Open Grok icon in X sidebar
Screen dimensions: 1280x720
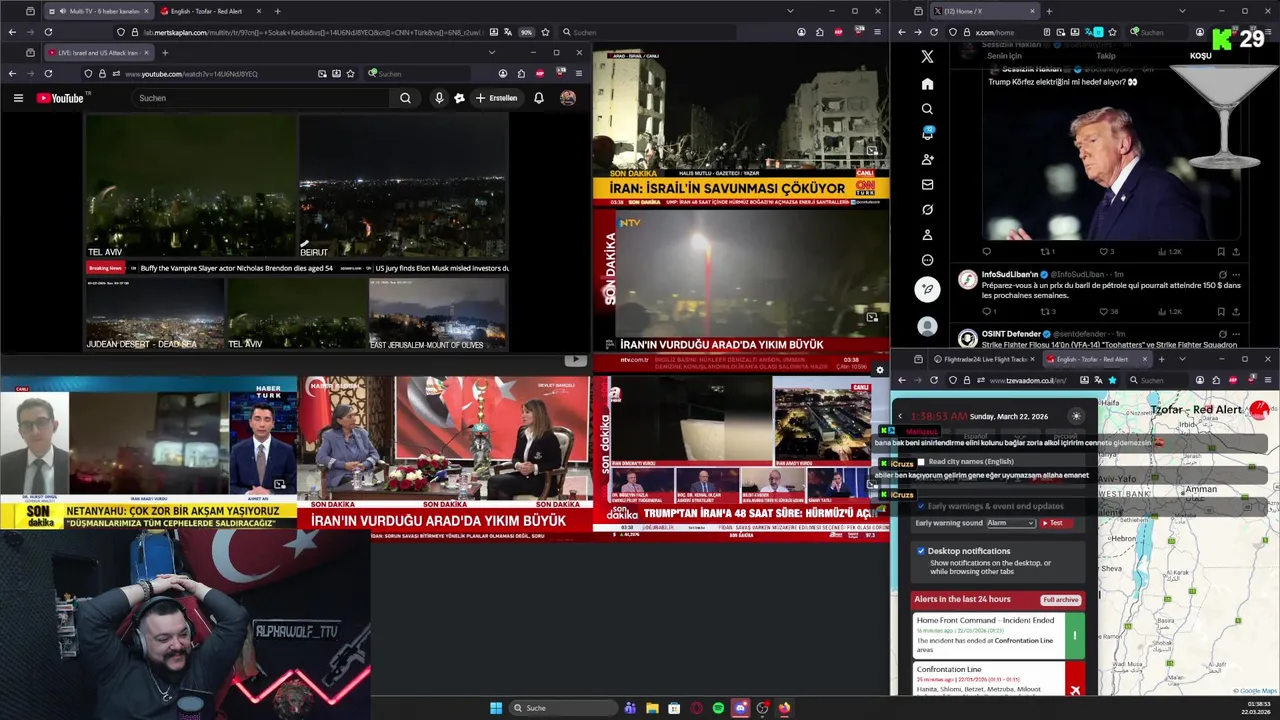[927, 210]
